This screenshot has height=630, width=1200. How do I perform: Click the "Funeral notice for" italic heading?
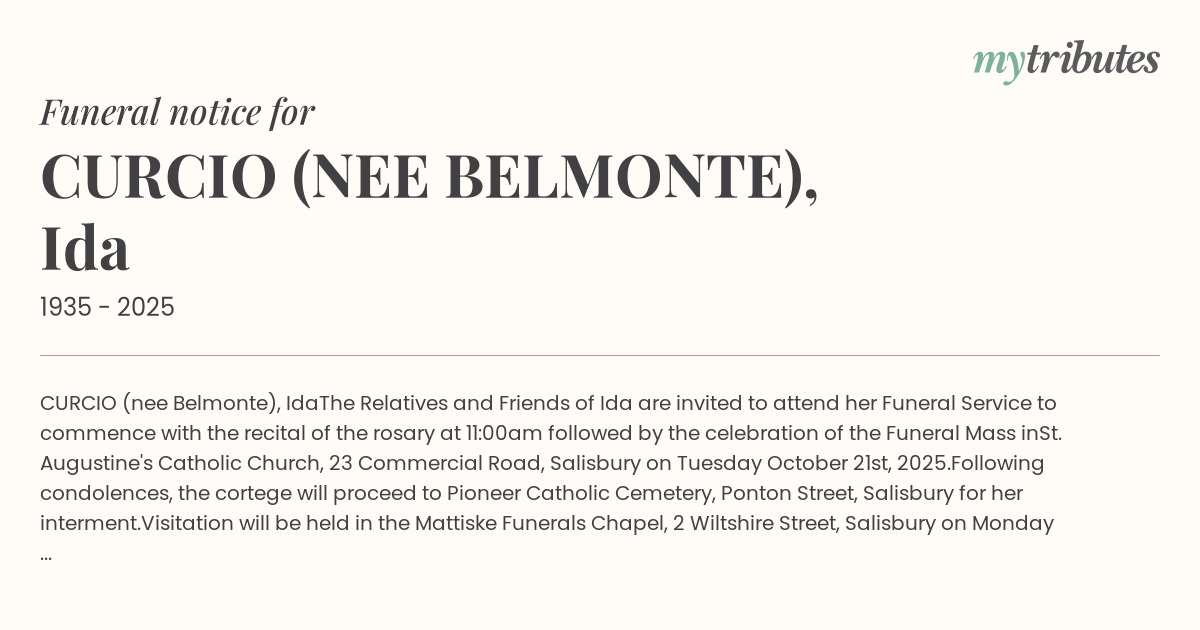point(177,112)
